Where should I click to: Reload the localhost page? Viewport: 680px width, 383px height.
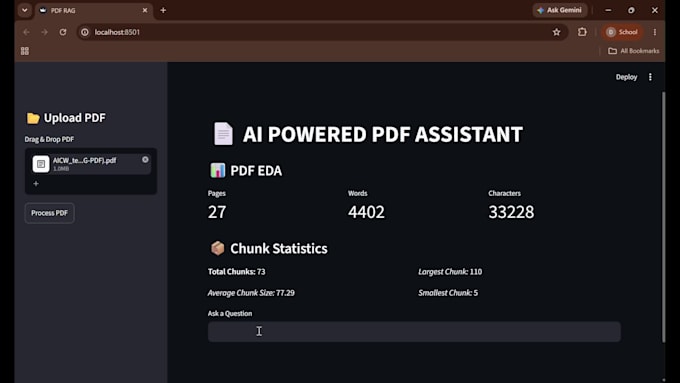coord(63,32)
